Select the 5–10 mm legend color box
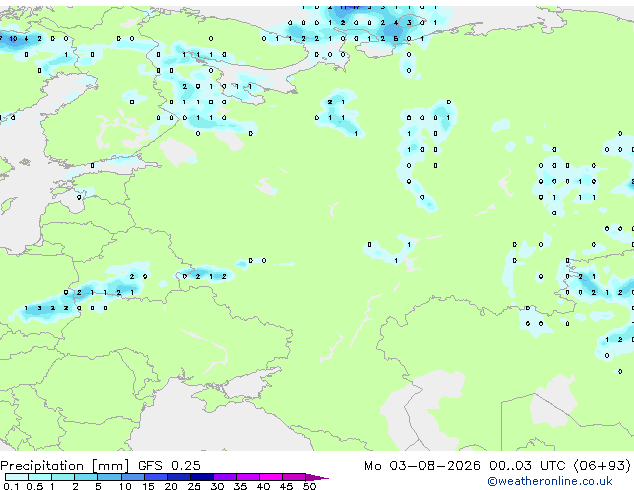Viewport: 634px width, 490px height. [109, 477]
